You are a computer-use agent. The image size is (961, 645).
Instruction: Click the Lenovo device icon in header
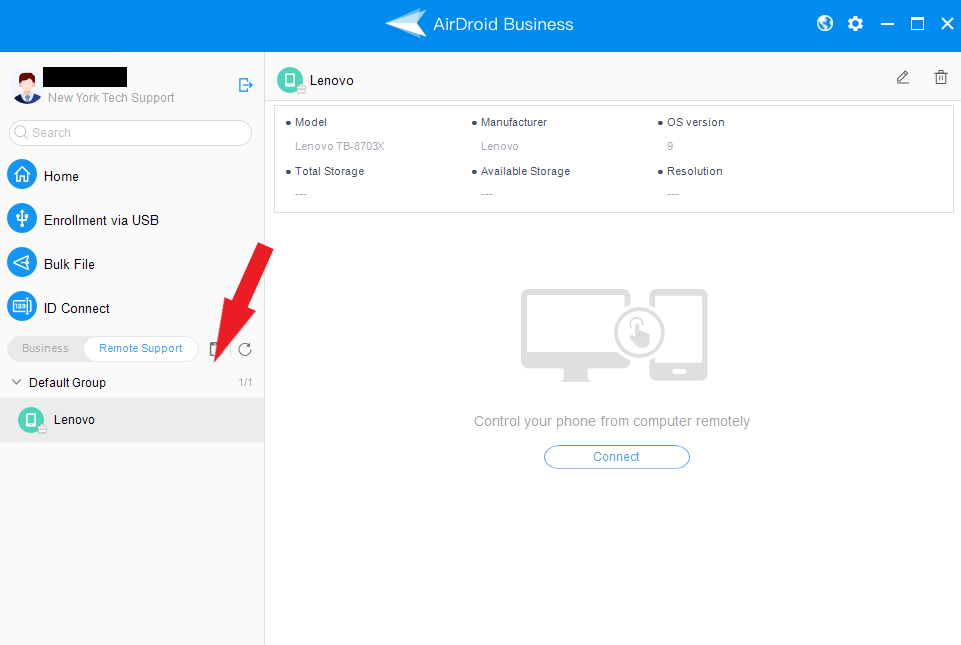click(290, 80)
